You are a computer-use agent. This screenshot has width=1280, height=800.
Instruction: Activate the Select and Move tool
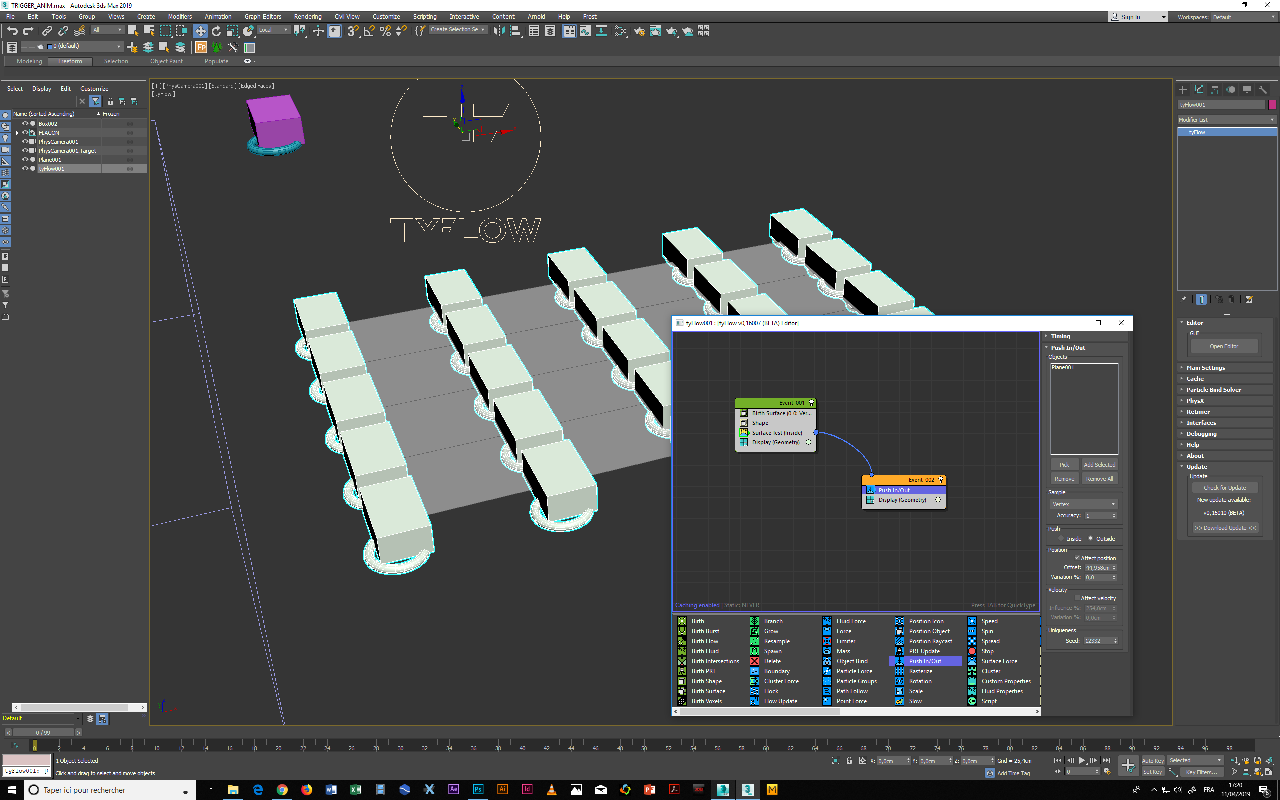(x=200, y=31)
